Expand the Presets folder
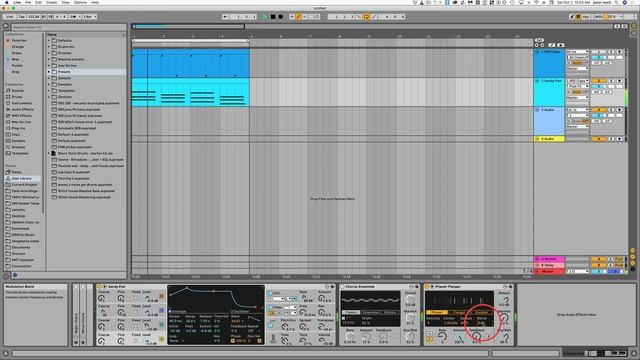The width and height of the screenshot is (640, 360). (49, 72)
